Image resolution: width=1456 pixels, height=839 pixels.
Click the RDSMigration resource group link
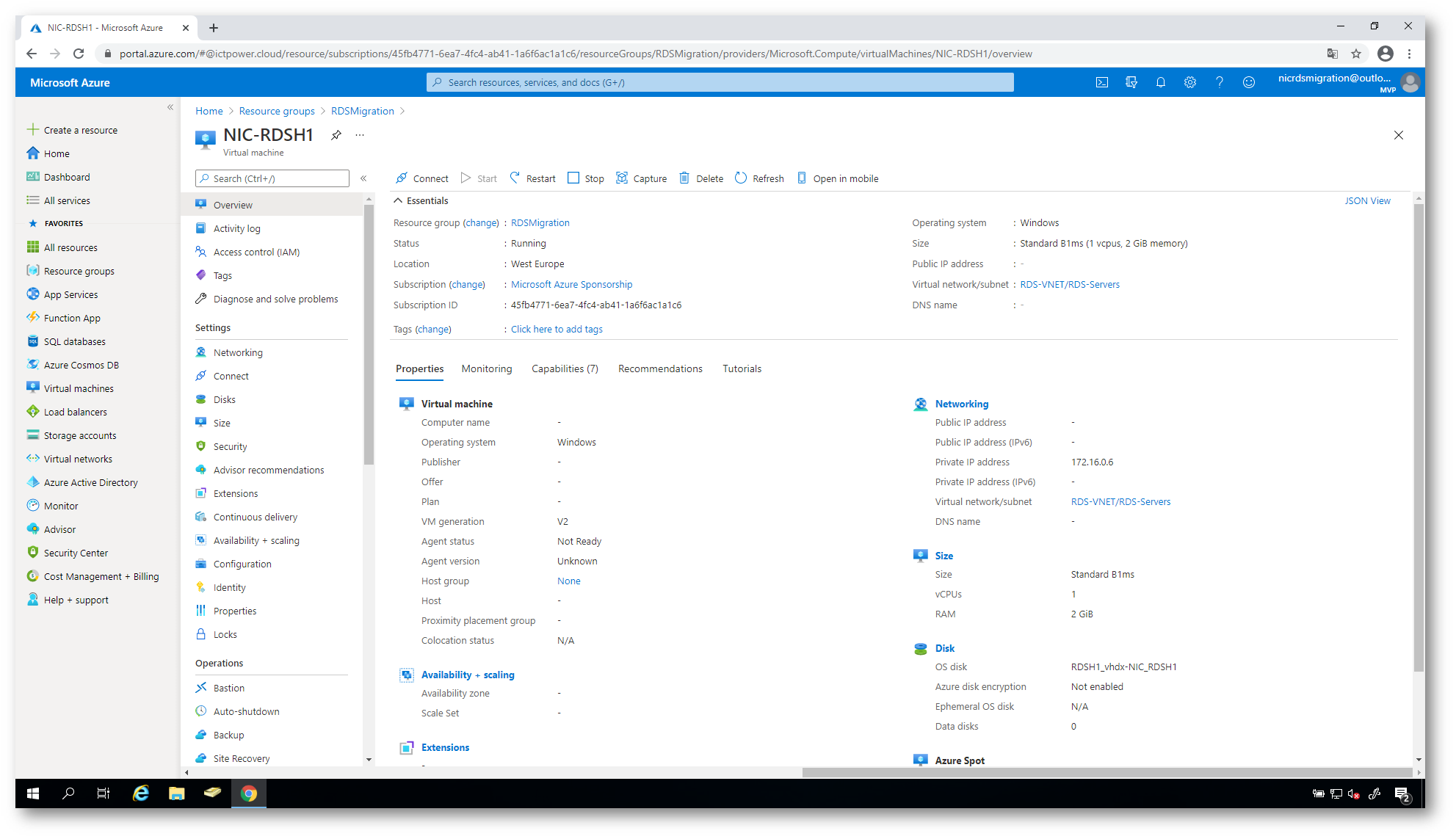[540, 222]
